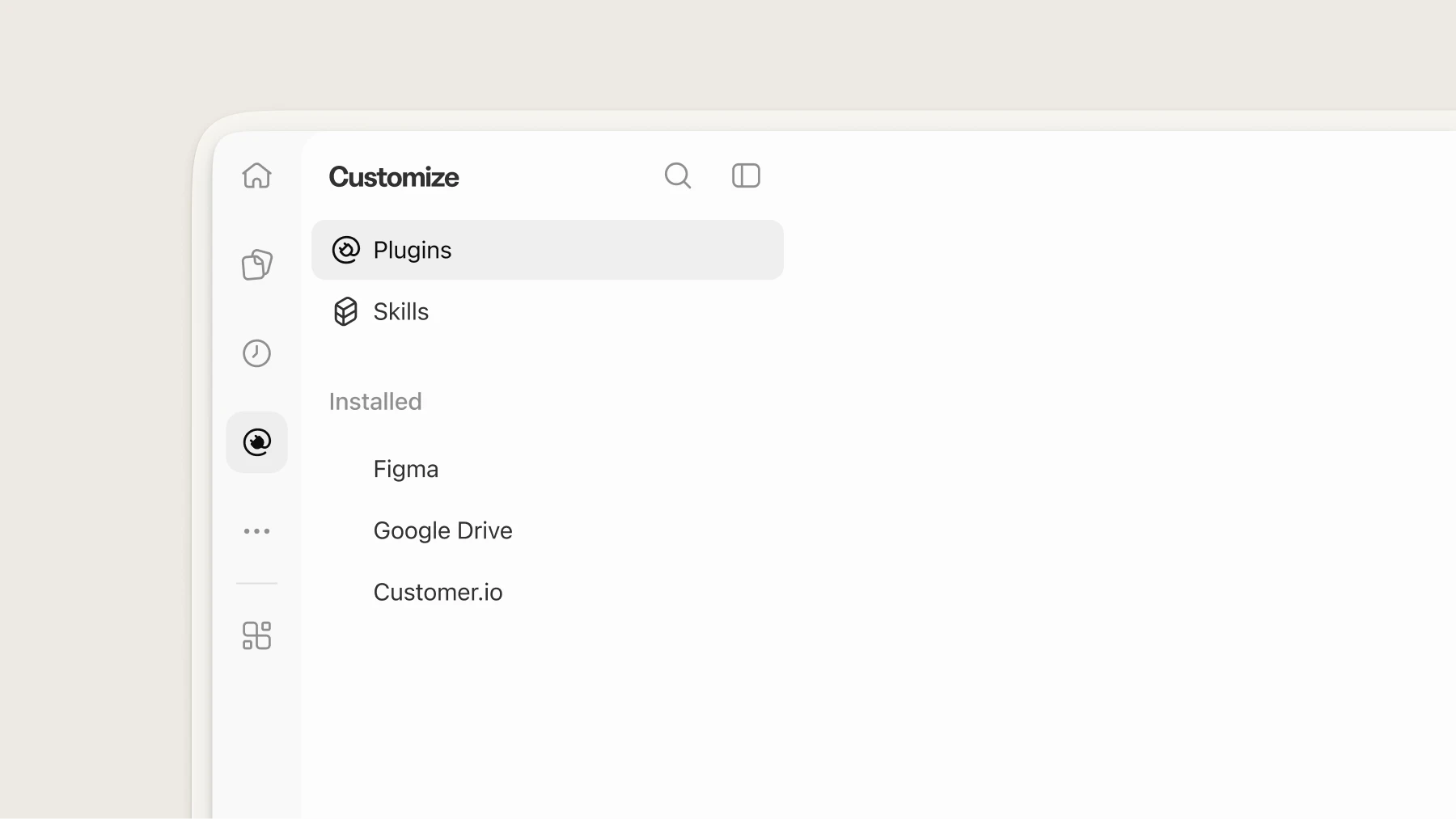Select the Plugins menu item
The image size is (1456, 819).
[548, 250]
